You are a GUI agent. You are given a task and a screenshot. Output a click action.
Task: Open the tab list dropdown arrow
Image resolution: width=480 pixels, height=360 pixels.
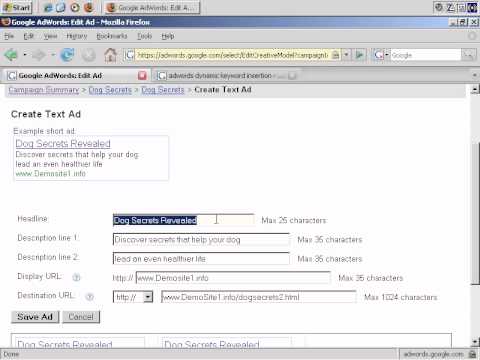click(474, 76)
